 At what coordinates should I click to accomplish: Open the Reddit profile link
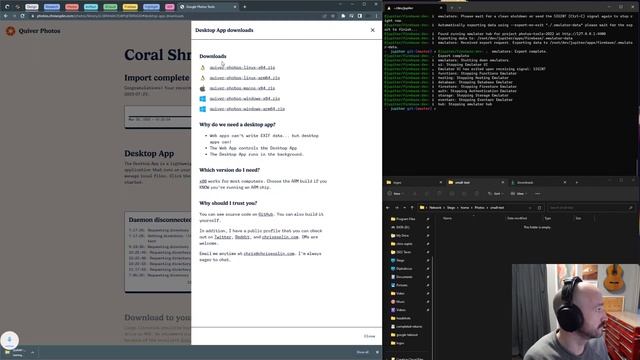(x=242, y=237)
